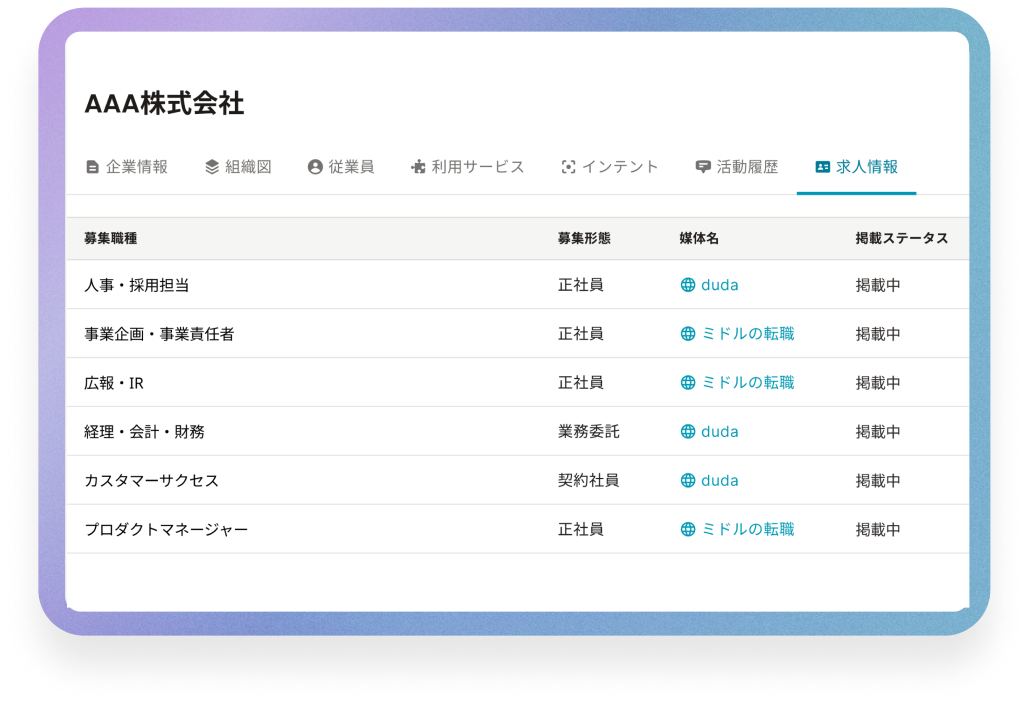The height and width of the screenshot is (705, 1029).
Task: Click the layers icon beside 組織図
Action: click(x=212, y=167)
